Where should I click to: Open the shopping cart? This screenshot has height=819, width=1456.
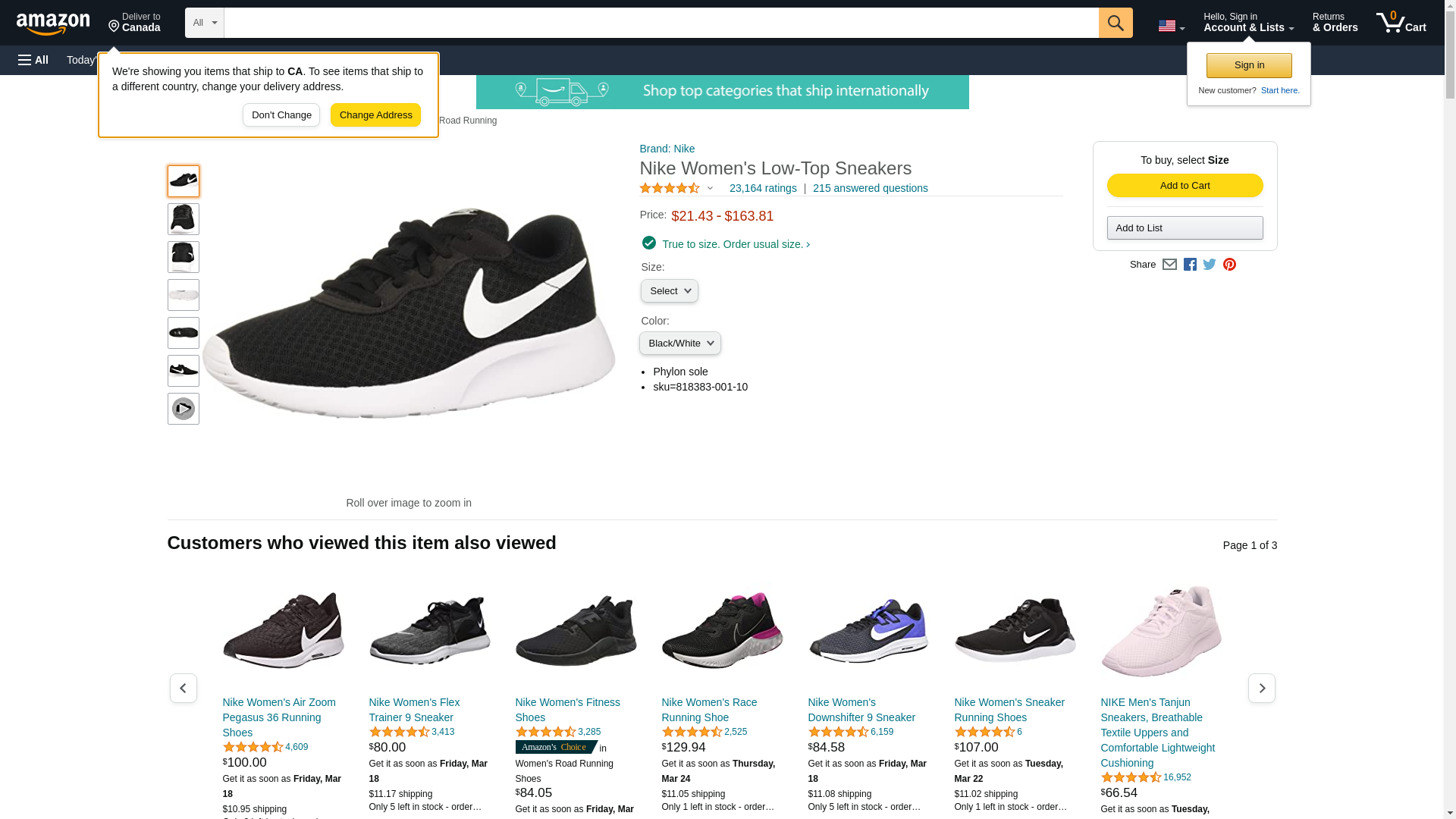1401,23
